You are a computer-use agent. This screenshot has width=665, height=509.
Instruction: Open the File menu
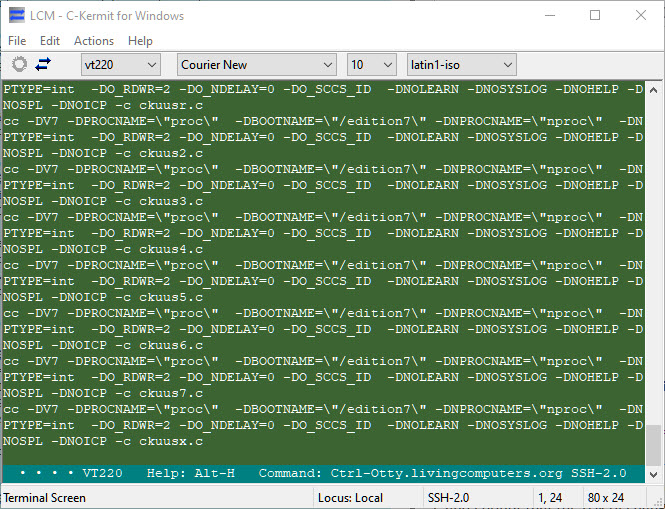(x=17, y=41)
